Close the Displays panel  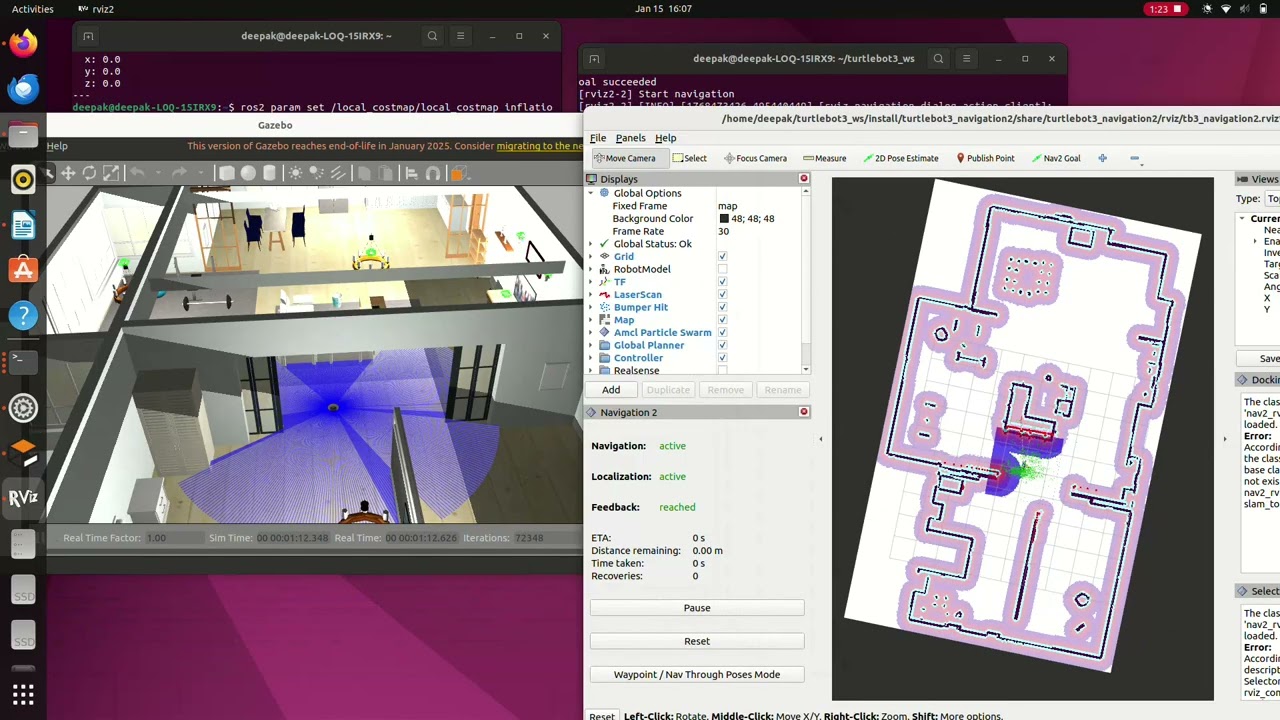[x=803, y=178]
